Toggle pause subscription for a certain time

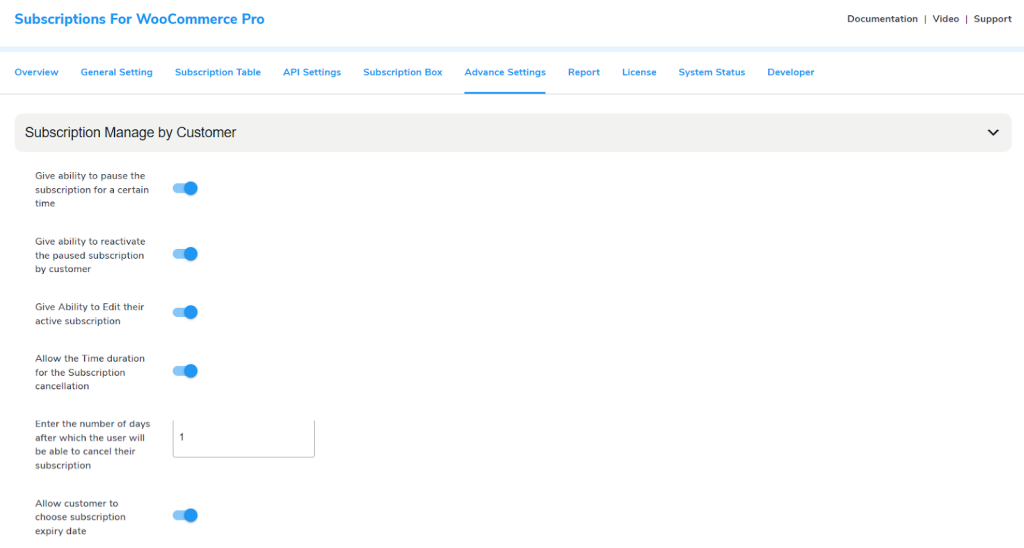[x=185, y=189]
